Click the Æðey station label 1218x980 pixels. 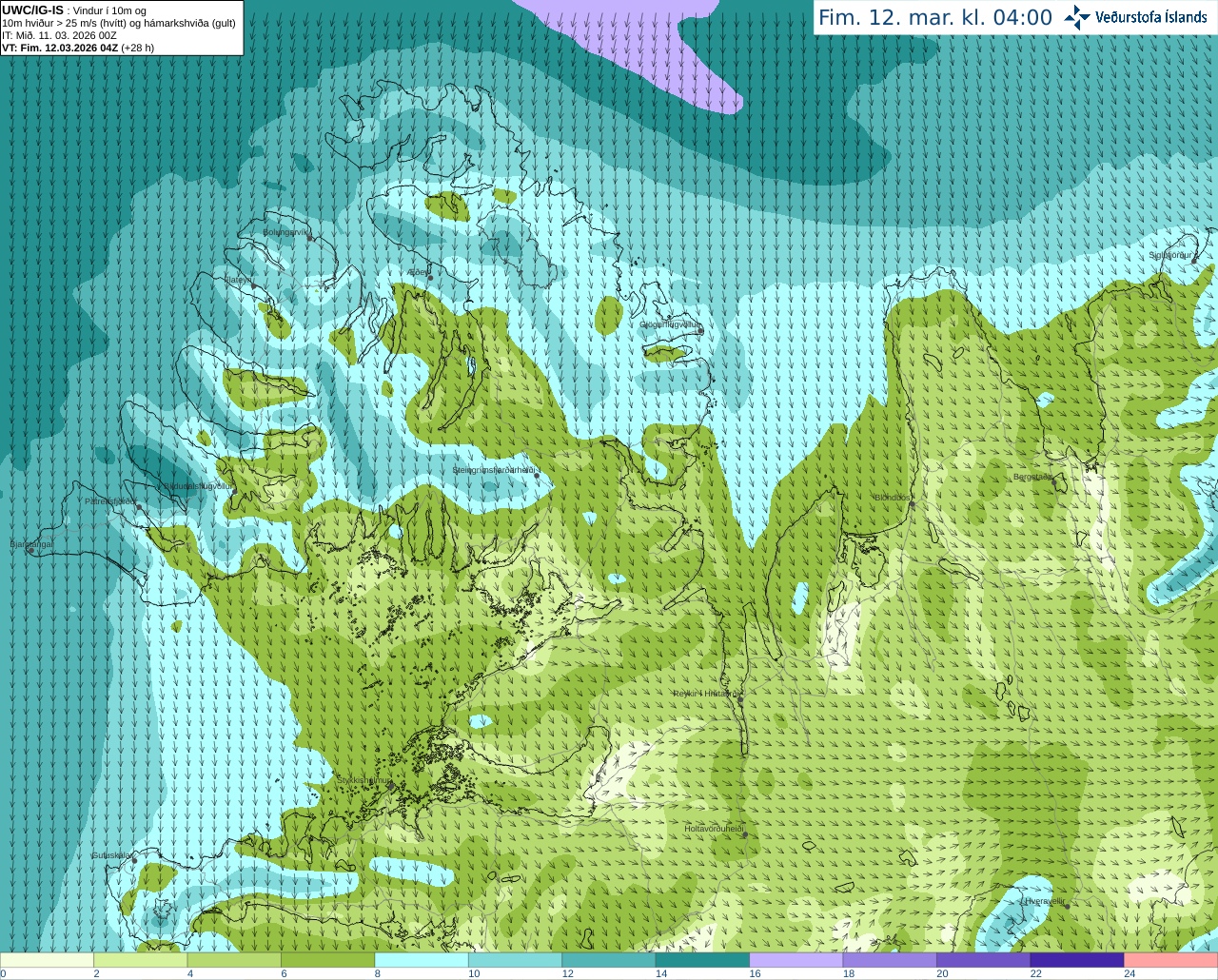tap(418, 272)
